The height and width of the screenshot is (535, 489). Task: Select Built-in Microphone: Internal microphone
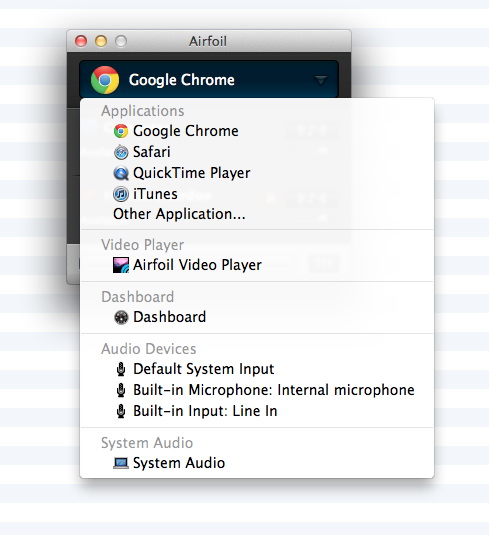click(257, 390)
